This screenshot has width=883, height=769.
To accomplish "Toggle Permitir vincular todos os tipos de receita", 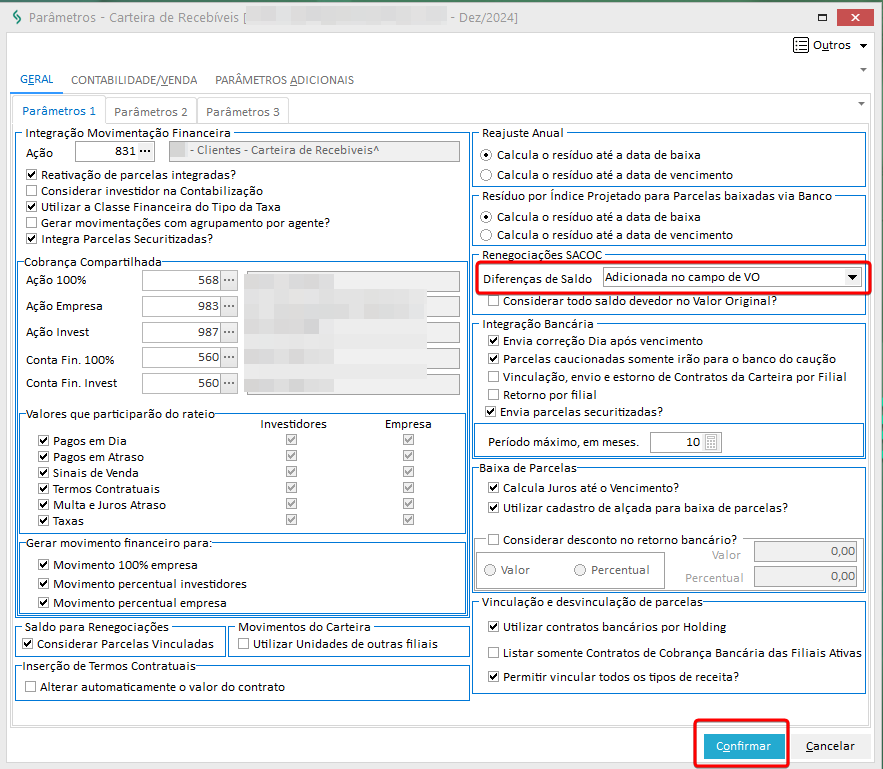I will click(x=493, y=677).
